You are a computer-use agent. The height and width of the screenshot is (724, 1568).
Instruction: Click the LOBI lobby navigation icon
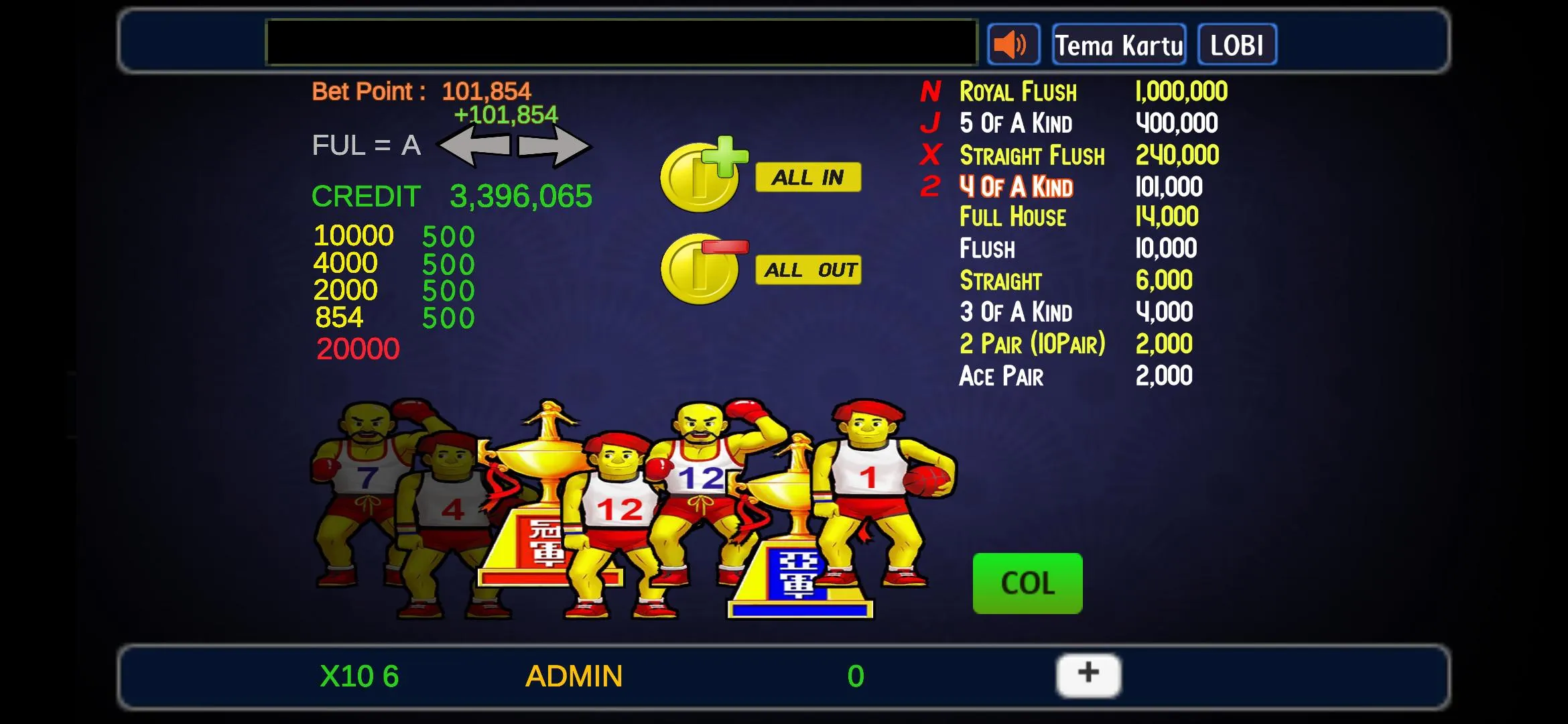(1237, 44)
